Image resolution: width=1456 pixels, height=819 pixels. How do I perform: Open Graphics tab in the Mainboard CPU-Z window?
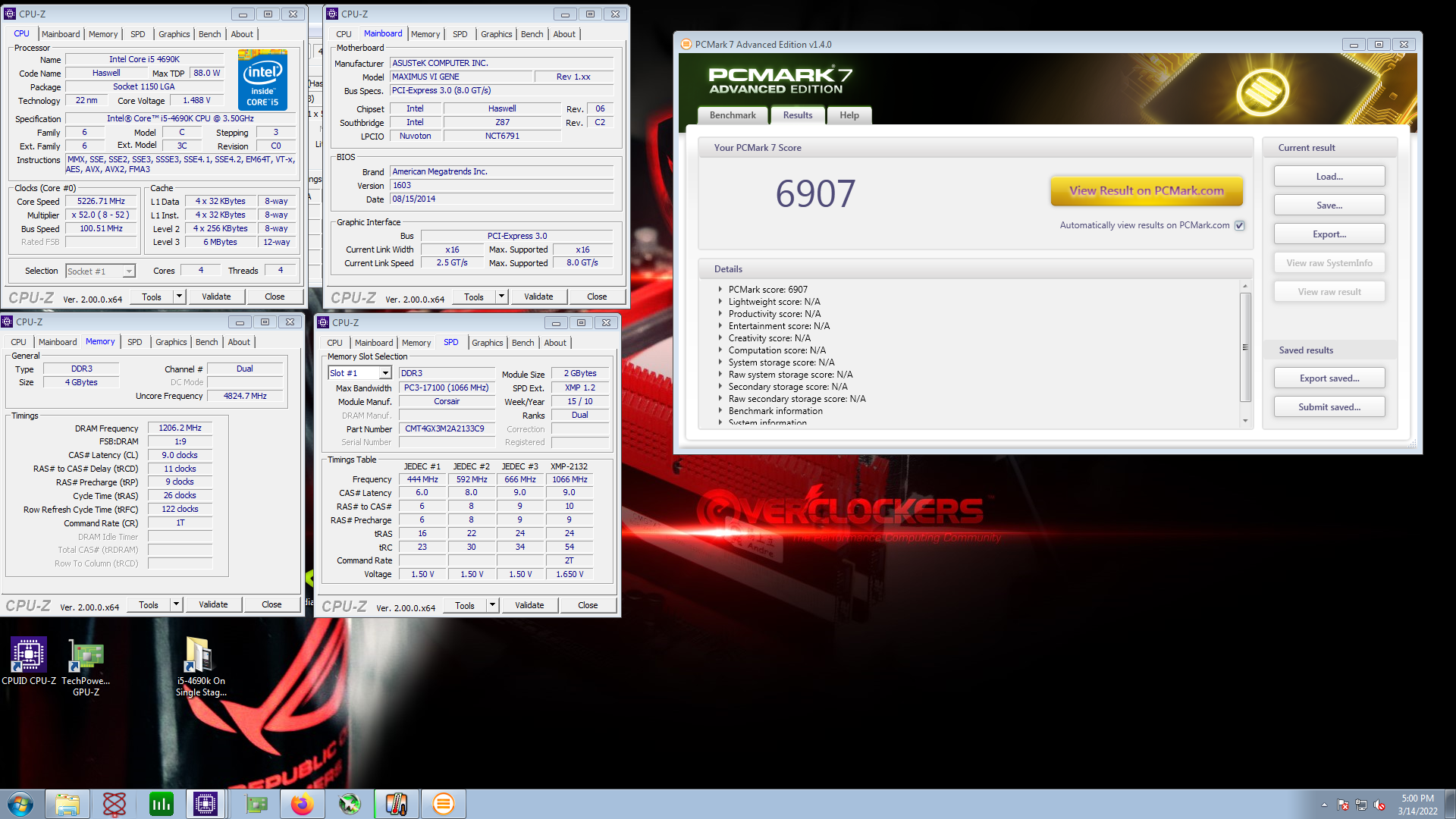pos(497,34)
